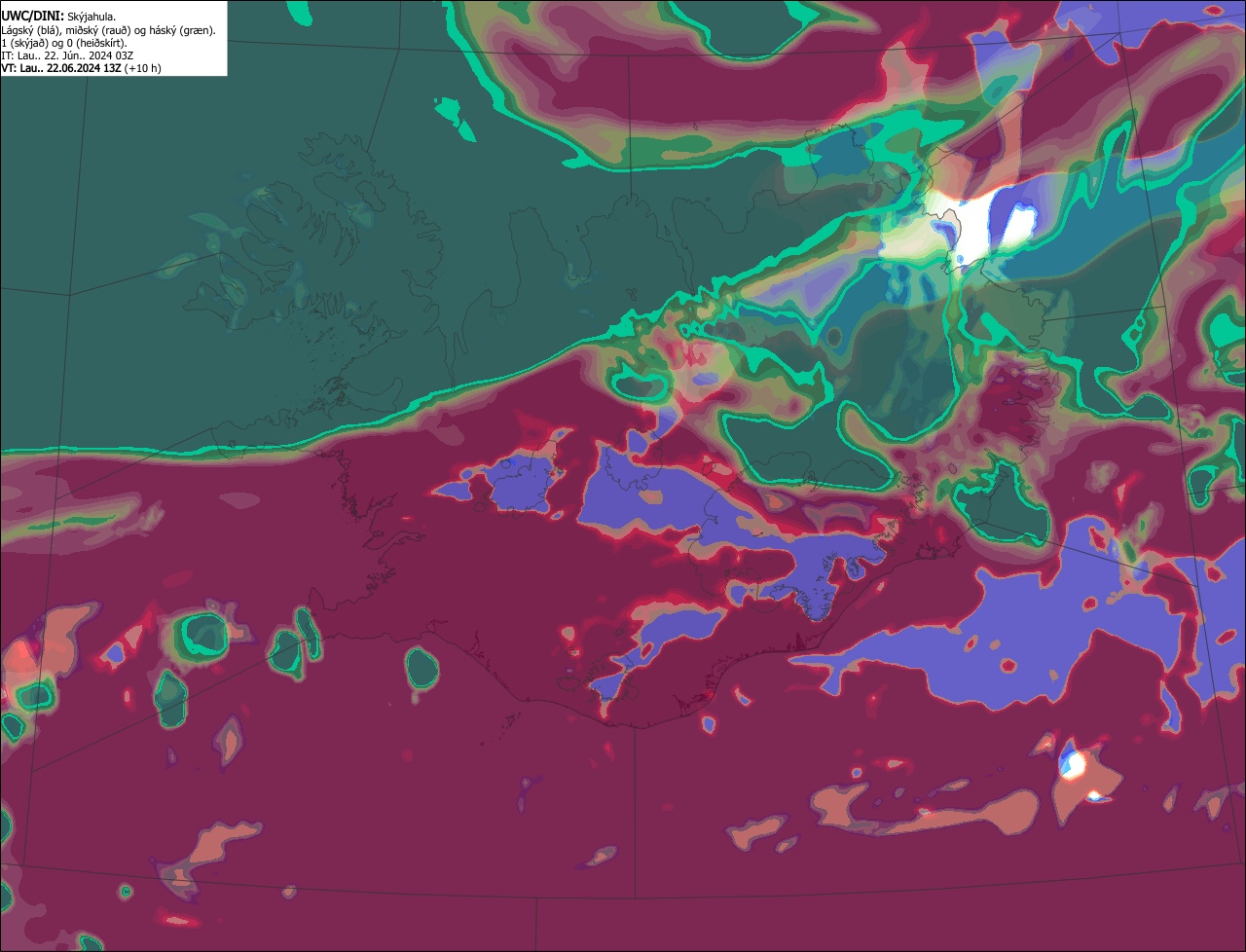Click the 'VT: Lau.. 22.06.2024 13Z (+10 h)' line
Viewport: 1246px width, 952px height.
pyautogui.click(x=81, y=68)
